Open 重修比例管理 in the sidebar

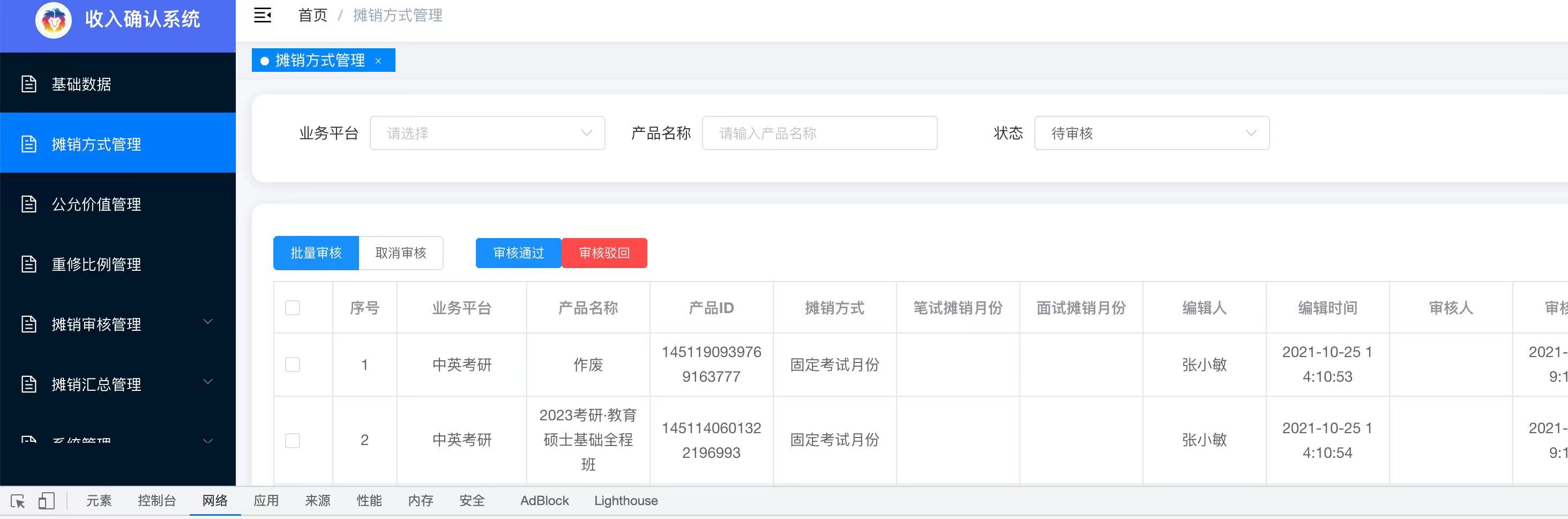[117, 264]
